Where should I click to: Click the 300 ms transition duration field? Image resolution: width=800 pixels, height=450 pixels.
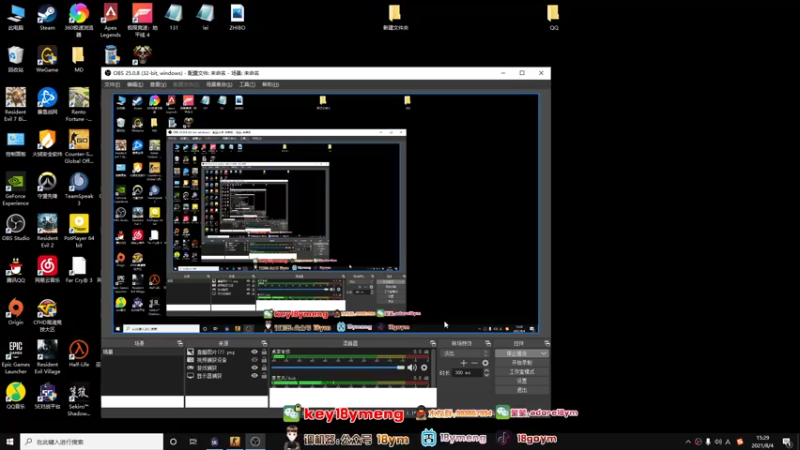[467, 372]
